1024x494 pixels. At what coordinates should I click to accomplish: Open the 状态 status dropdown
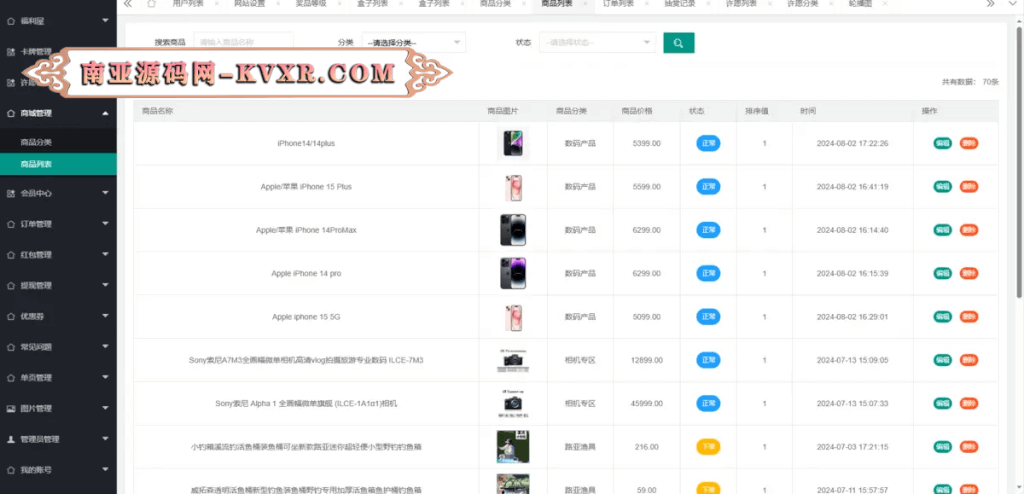coord(598,43)
